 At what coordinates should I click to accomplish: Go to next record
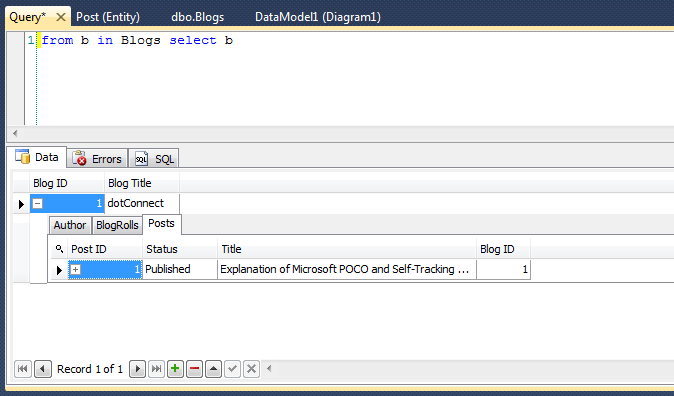pyautogui.click(x=137, y=369)
